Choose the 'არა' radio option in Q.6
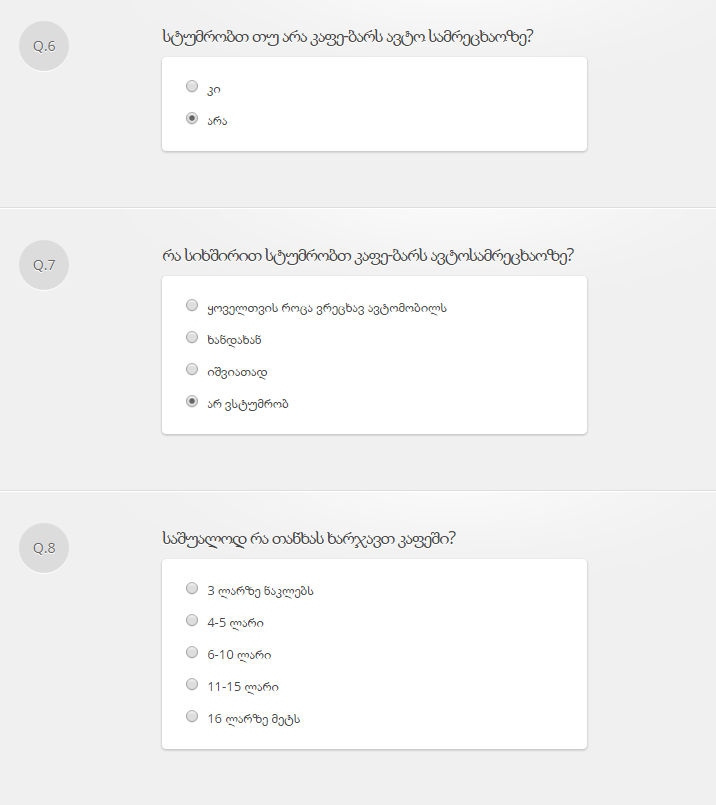This screenshot has width=716, height=805. point(192,119)
